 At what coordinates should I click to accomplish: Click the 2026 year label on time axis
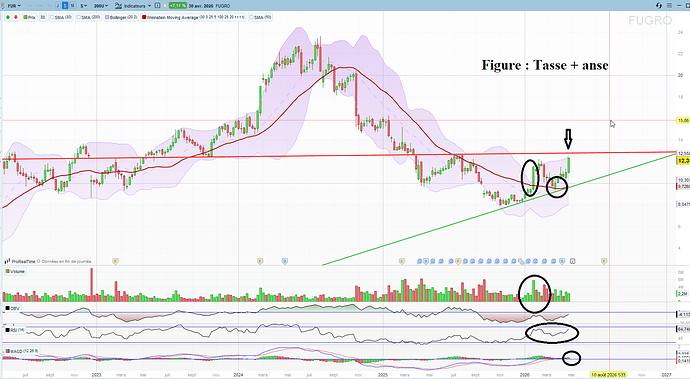pyautogui.click(x=525, y=375)
